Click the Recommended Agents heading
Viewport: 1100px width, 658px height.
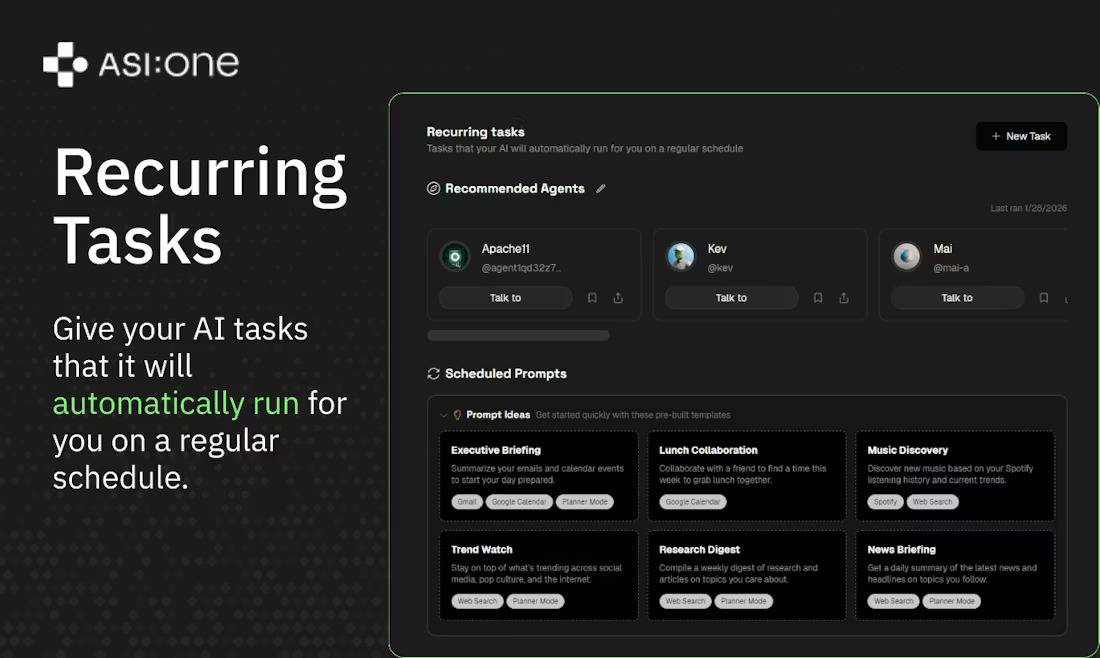[x=515, y=189]
